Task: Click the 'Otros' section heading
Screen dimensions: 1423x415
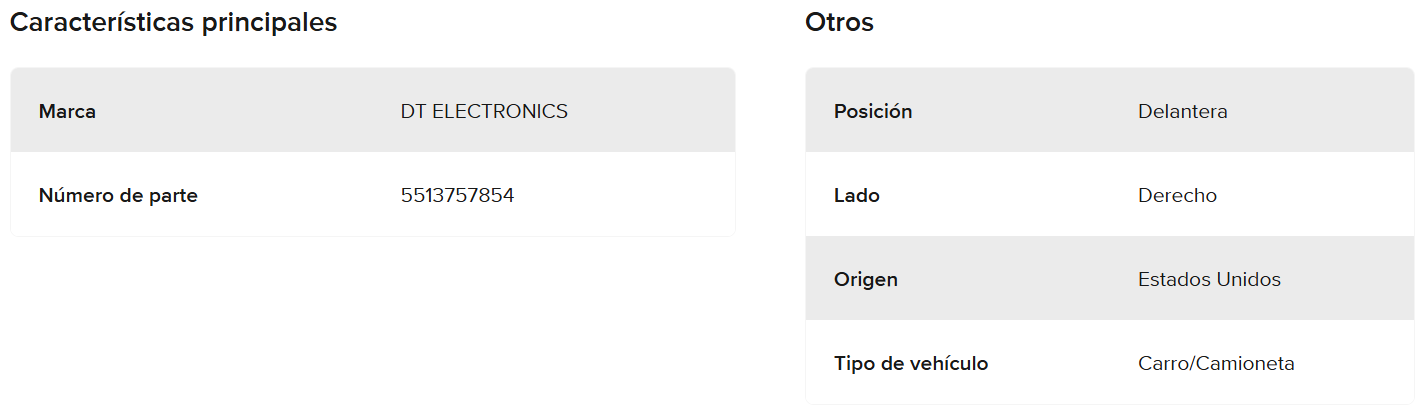Action: click(839, 23)
